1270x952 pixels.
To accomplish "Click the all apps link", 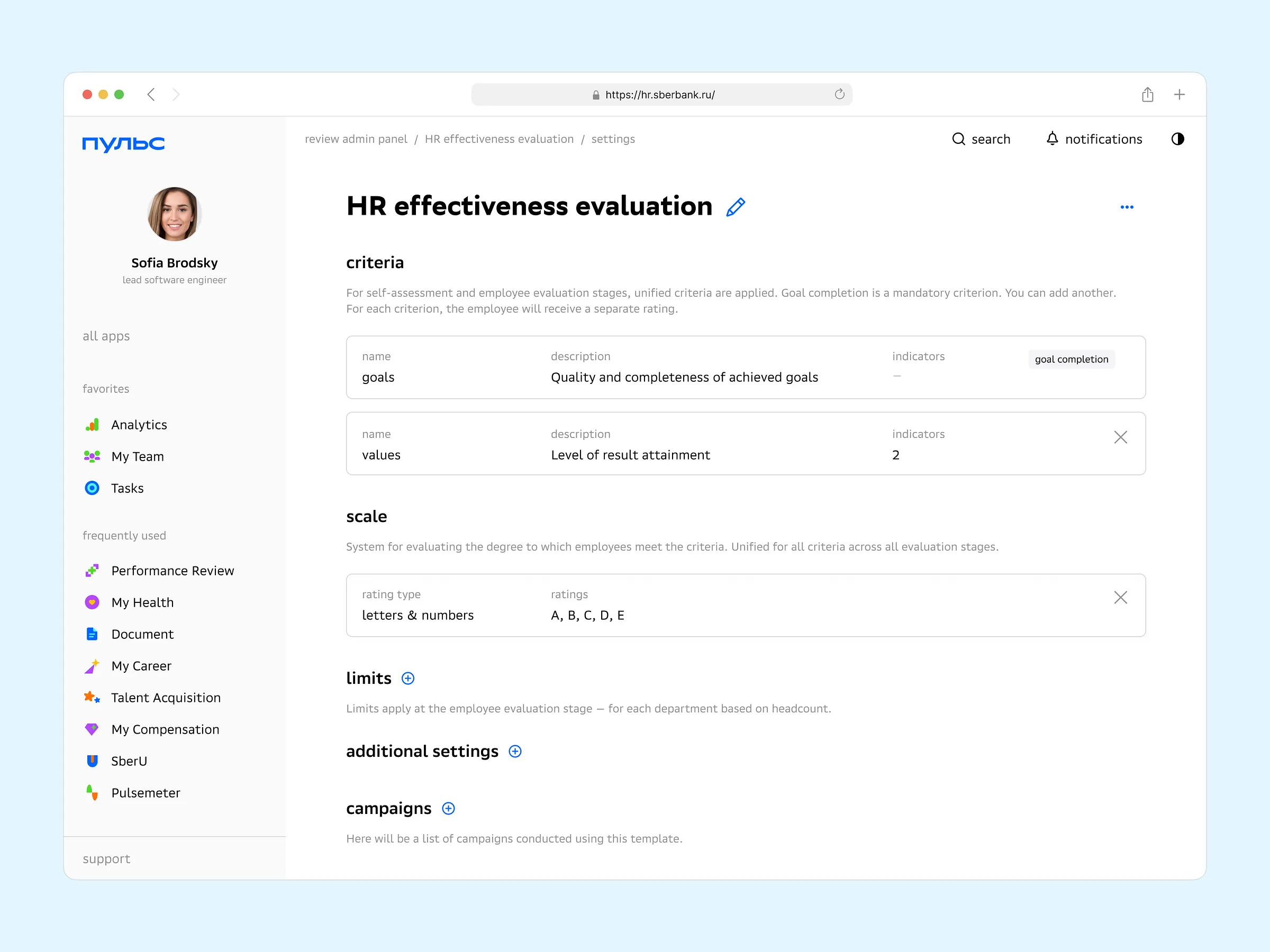I will pyautogui.click(x=106, y=336).
